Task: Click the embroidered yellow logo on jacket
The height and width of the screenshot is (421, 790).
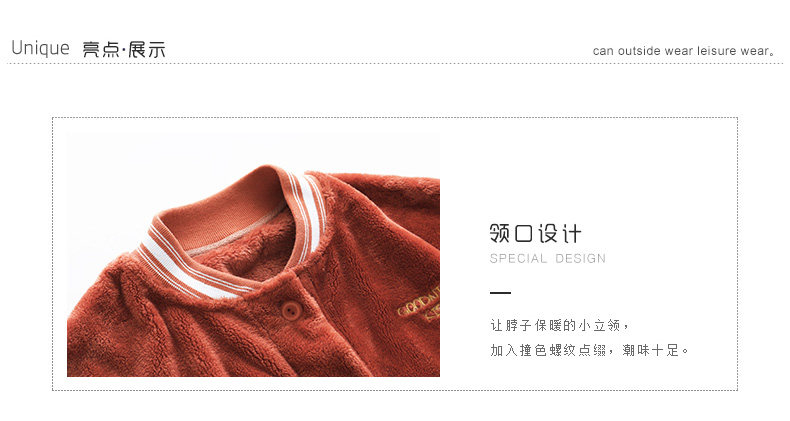Action: tap(419, 304)
